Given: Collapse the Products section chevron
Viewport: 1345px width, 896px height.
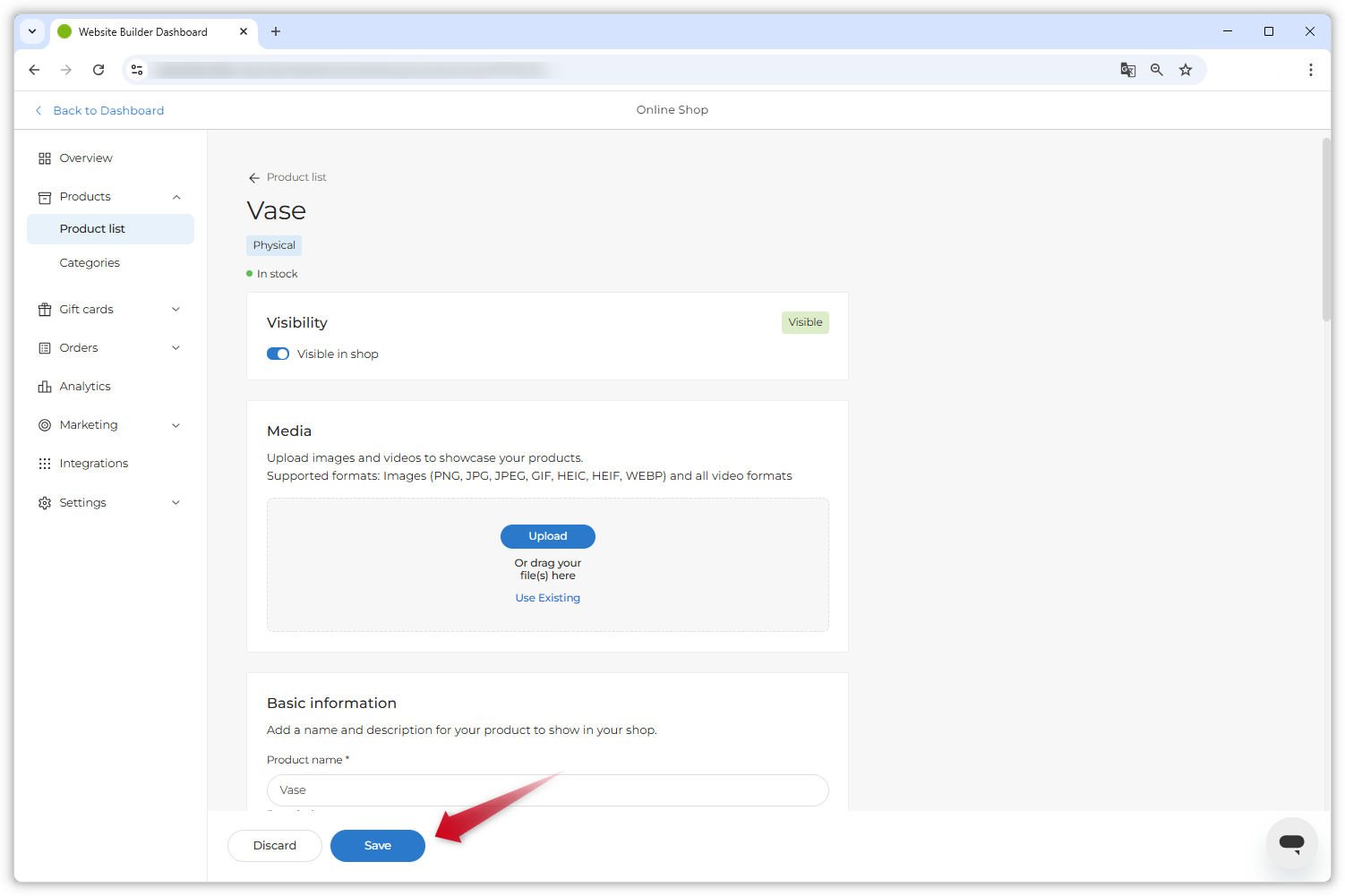Looking at the screenshot, I should click(x=176, y=197).
